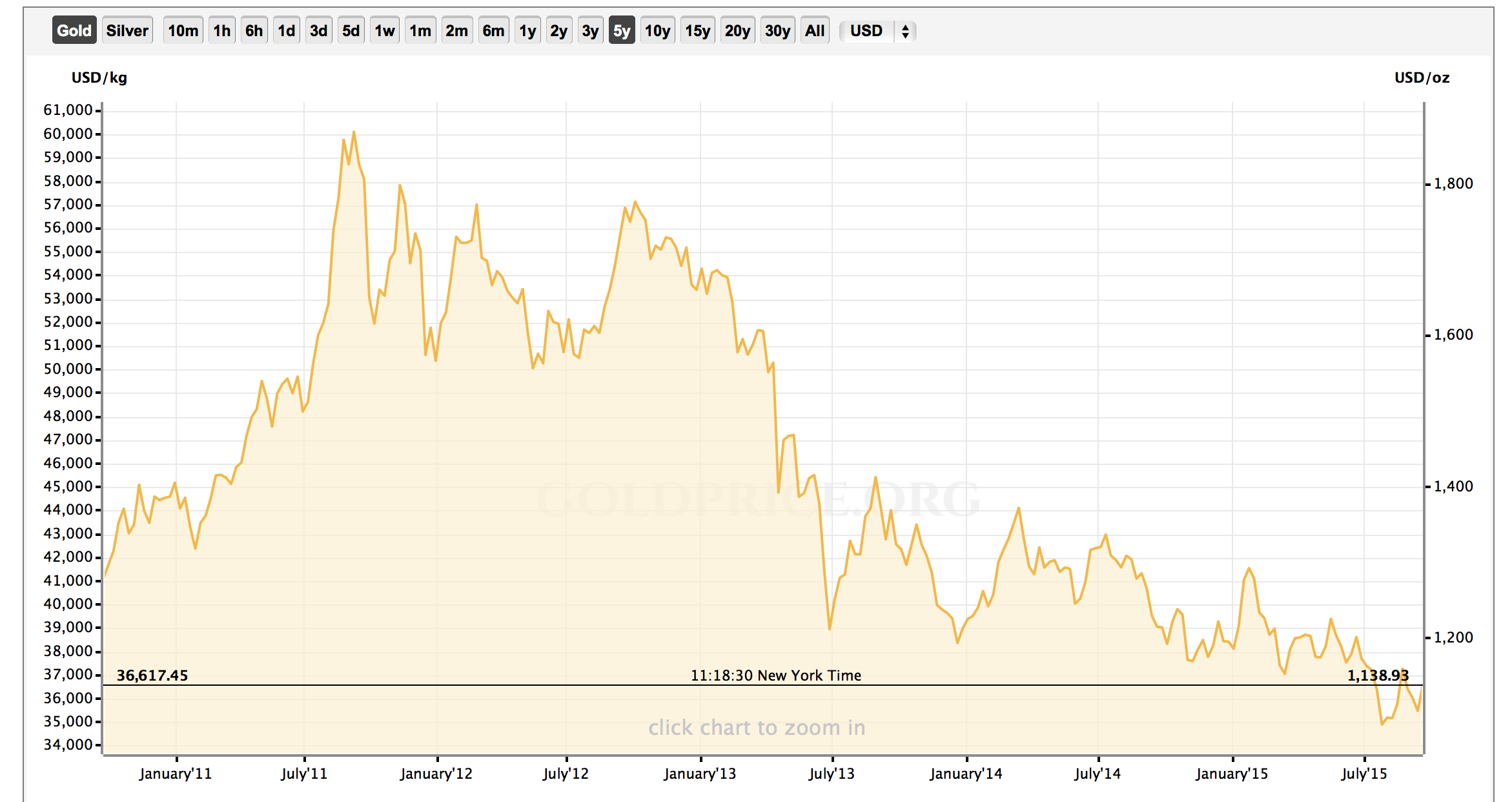1512x802 pixels.
Task: Click the July'13 axis marker
Action: click(x=832, y=773)
